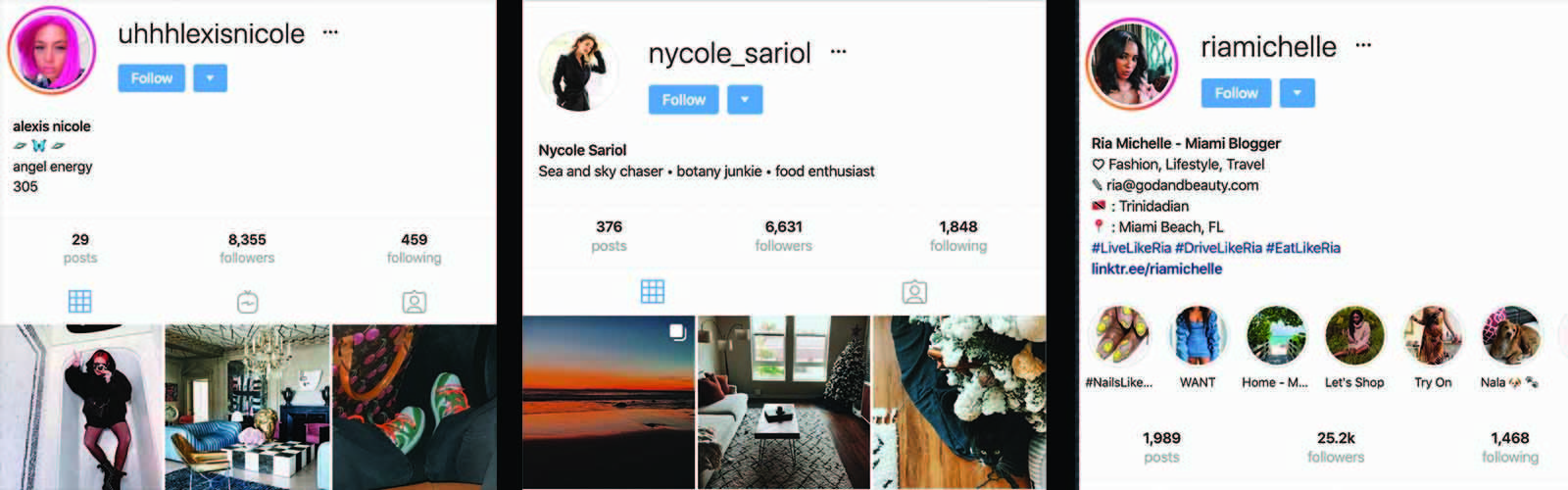
Task: Open three-dot options next to riamichelle
Action: click(x=1363, y=45)
